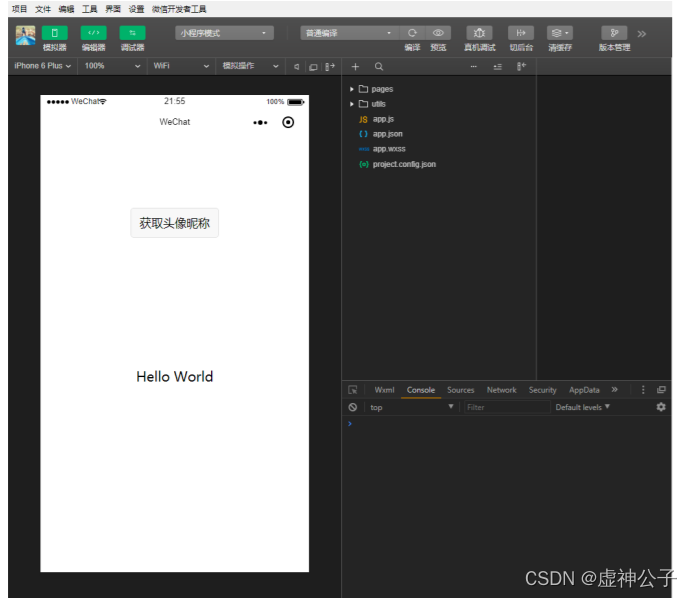Toggle the Debugger panel button

pos(132,33)
